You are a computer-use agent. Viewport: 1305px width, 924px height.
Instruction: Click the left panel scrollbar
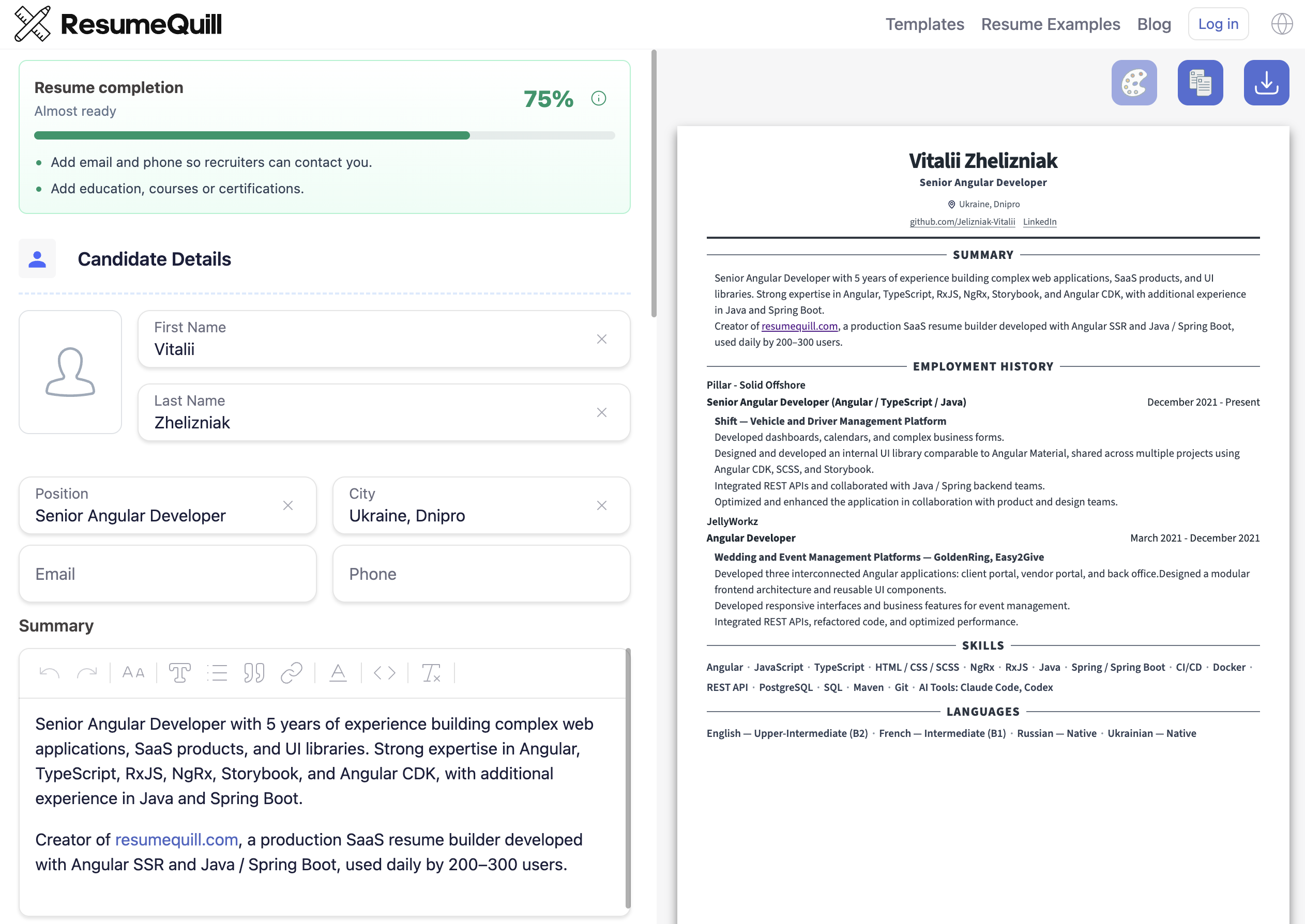654,183
